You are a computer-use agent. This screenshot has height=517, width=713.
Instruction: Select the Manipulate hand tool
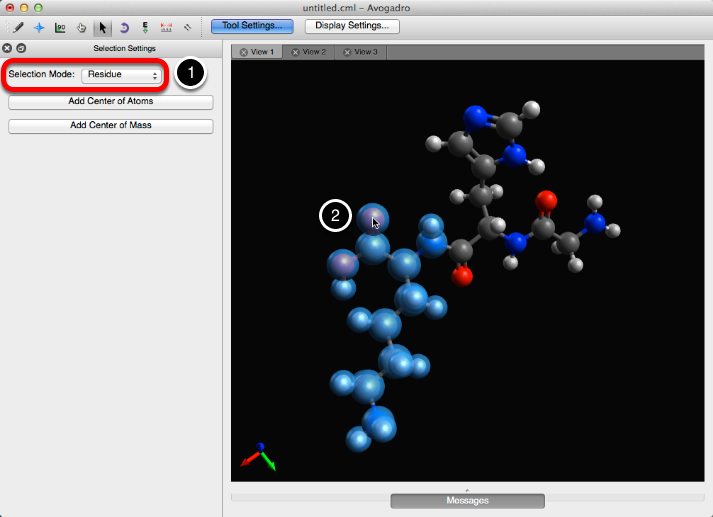(82, 27)
